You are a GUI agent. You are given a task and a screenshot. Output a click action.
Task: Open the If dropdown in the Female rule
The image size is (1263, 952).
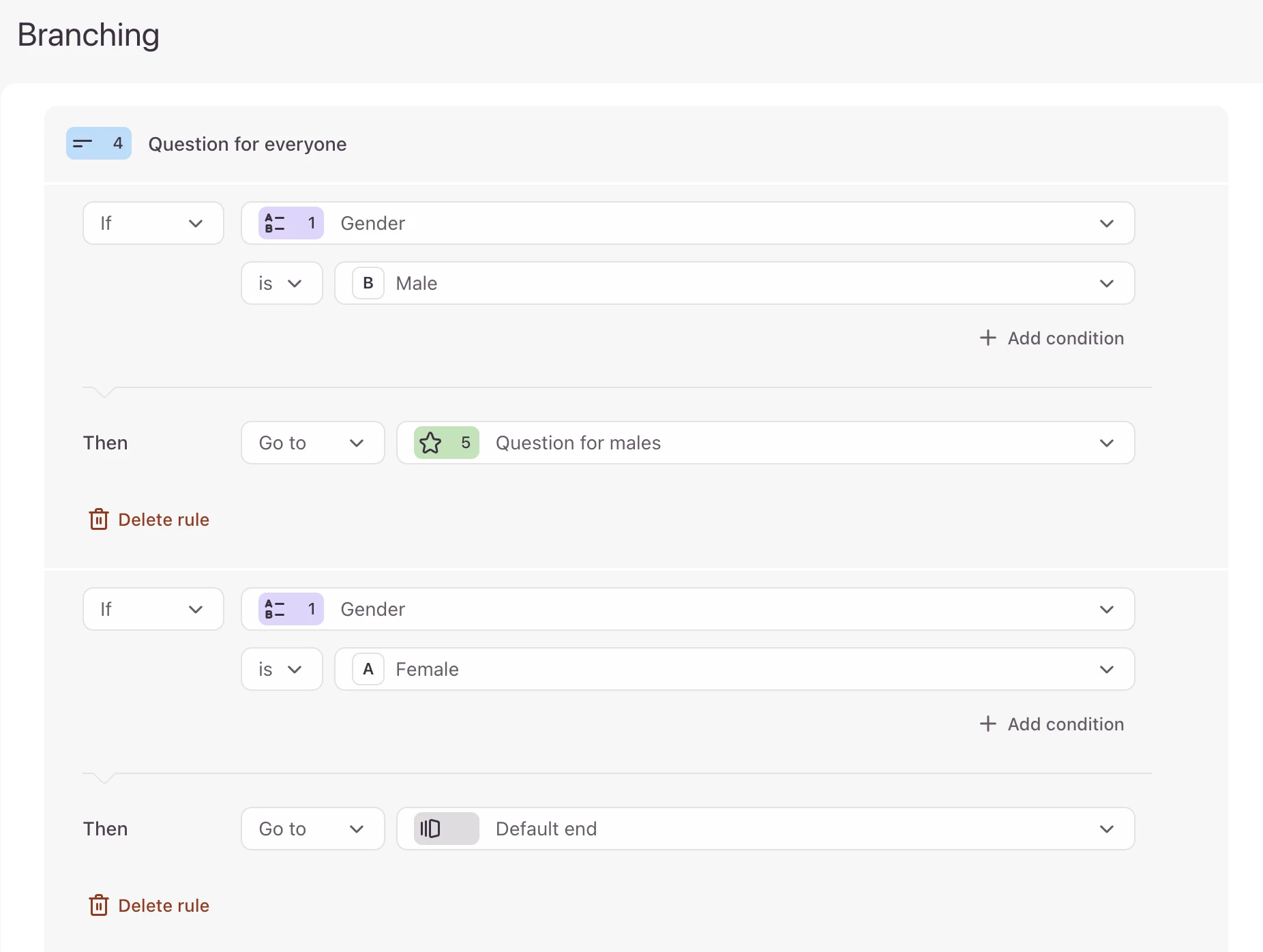point(153,609)
